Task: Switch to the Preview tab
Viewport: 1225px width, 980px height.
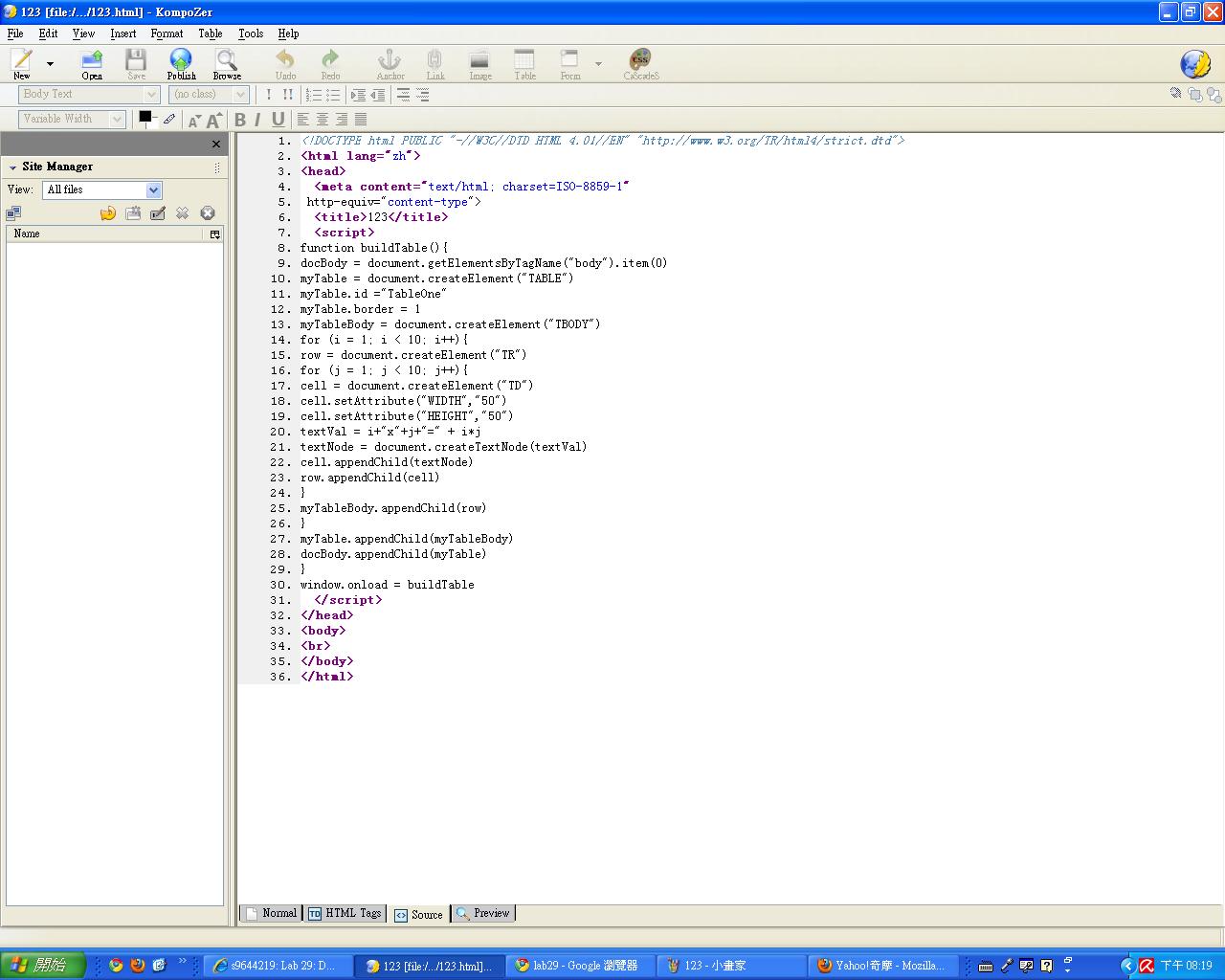Action: pyautogui.click(x=483, y=913)
